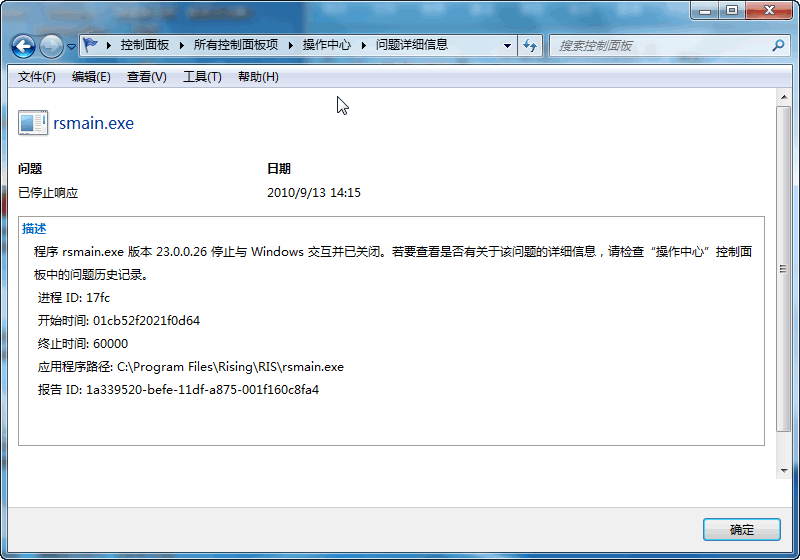This screenshot has width=800, height=560.
Task: Minimize the window
Action: click(x=705, y=10)
